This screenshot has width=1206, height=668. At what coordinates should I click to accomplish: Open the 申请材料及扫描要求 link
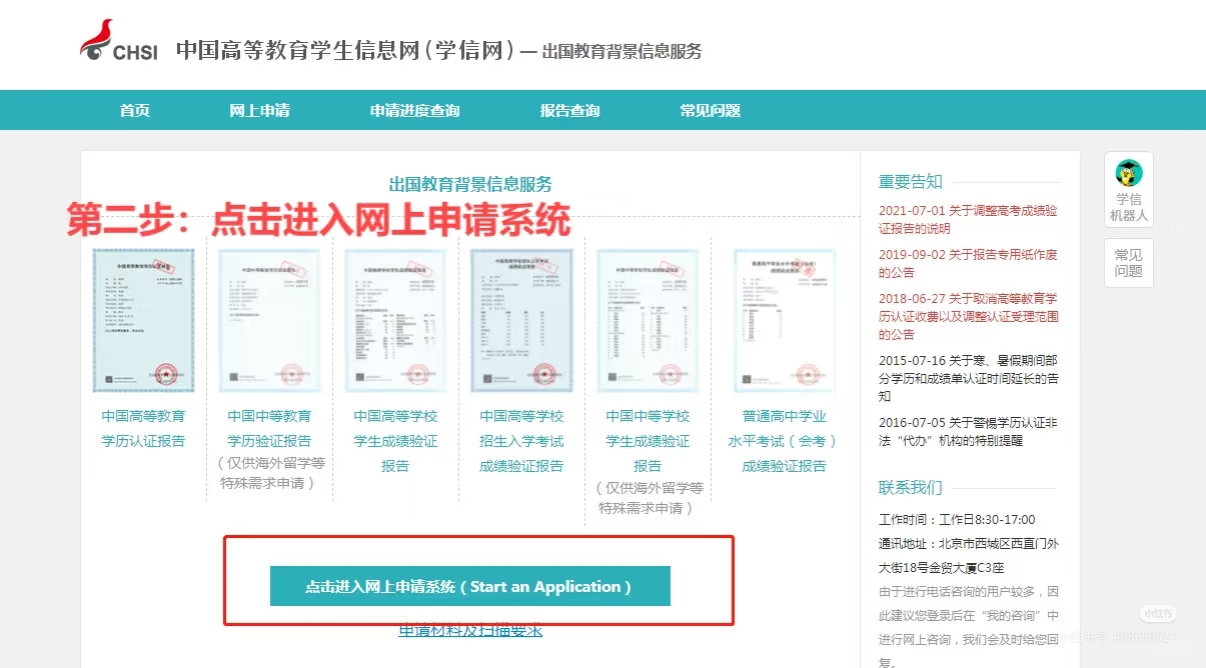coord(470,630)
